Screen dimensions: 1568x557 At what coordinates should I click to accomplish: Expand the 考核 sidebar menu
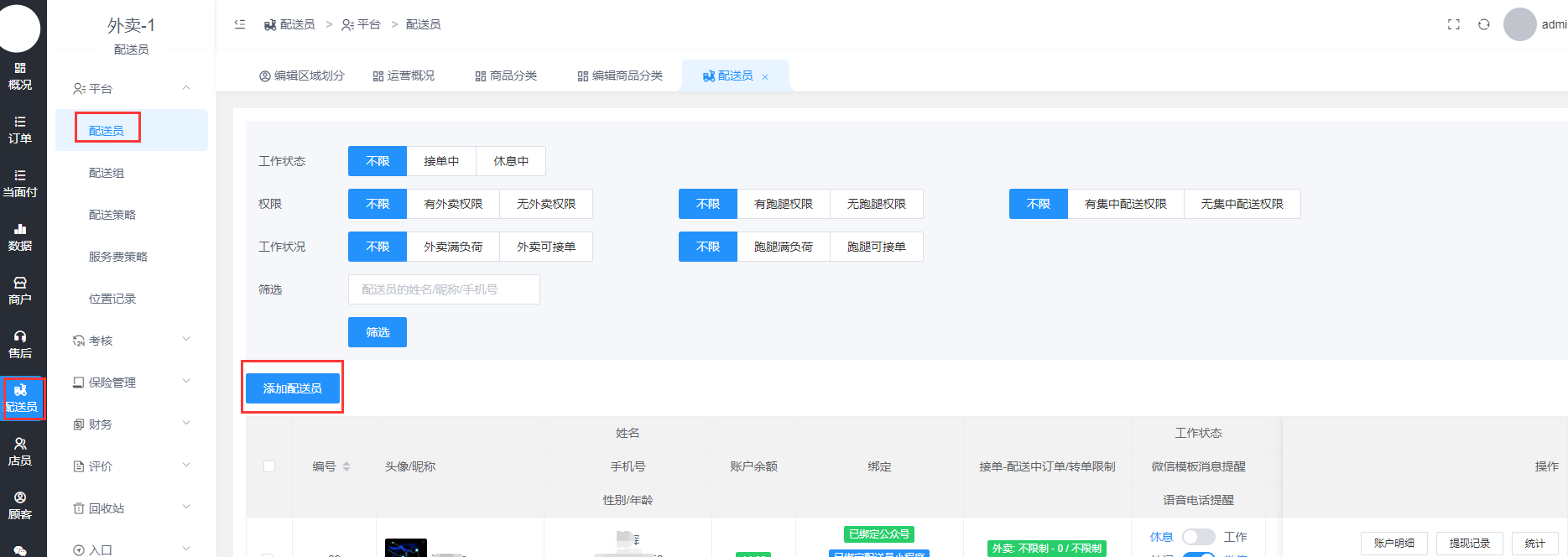point(131,341)
